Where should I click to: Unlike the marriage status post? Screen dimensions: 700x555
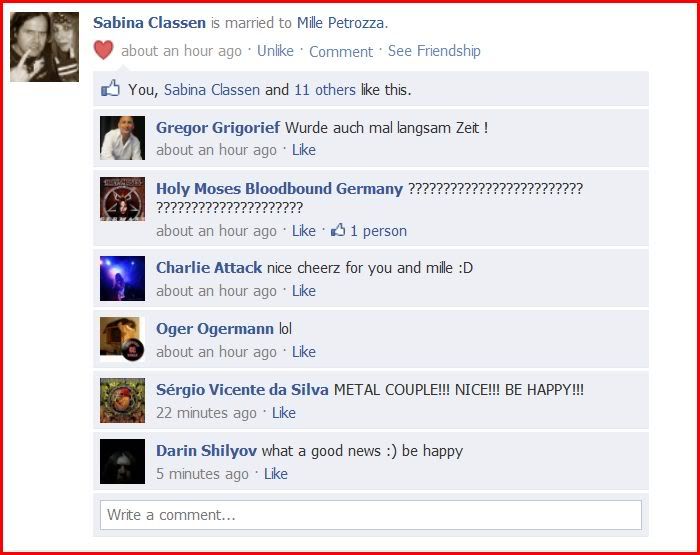pos(275,51)
